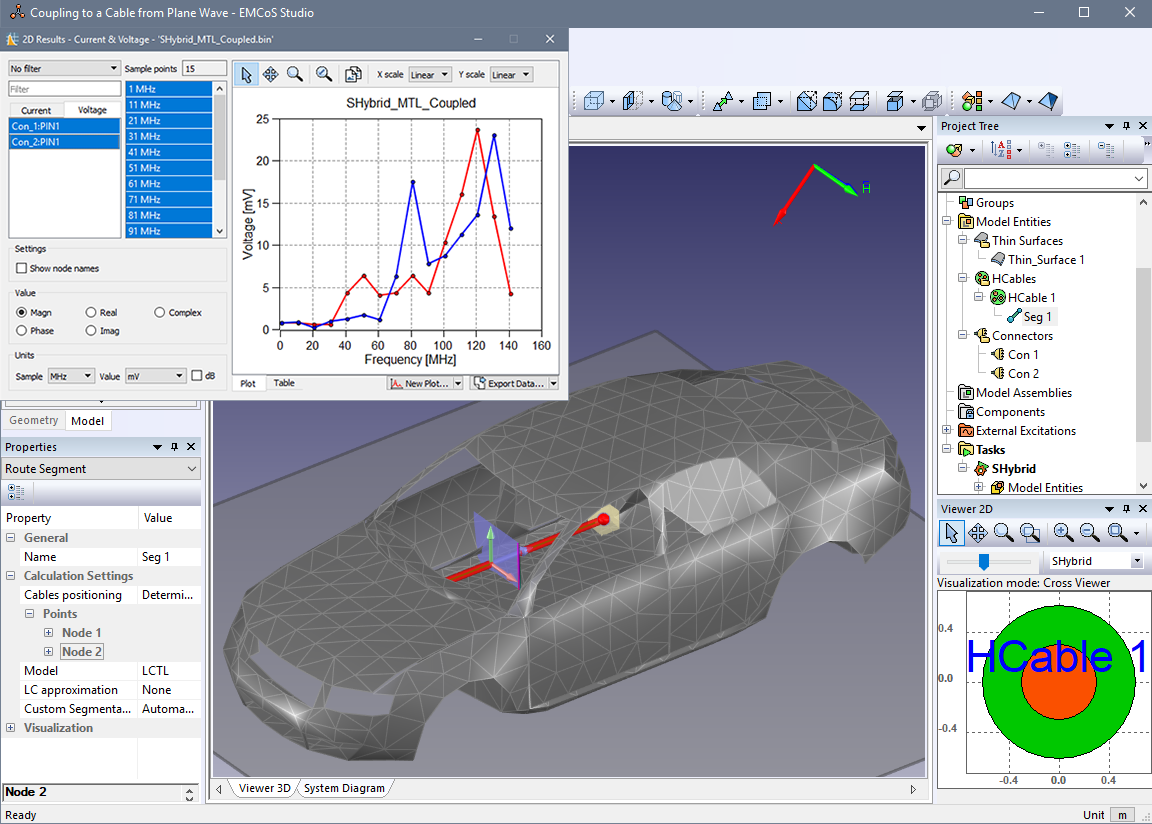Screen dimensions: 1152x824
Task: Open the X scale Linear dropdown
Action: pyautogui.click(x=429, y=75)
